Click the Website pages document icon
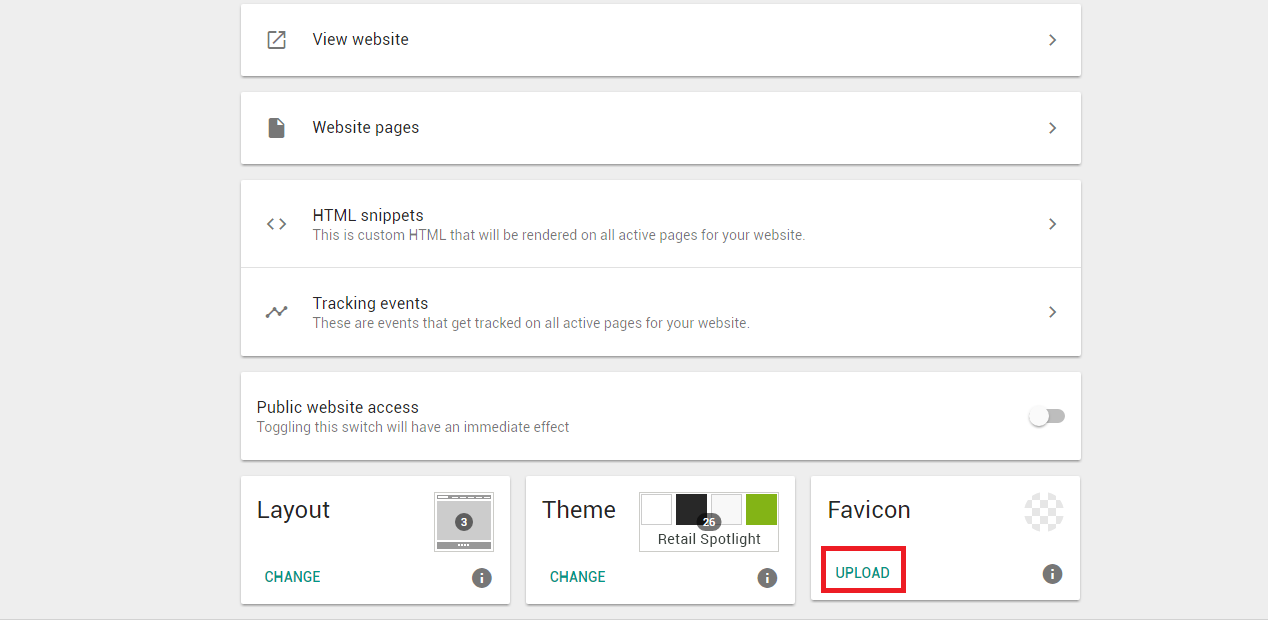This screenshot has height=622, width=1268. click(x=276, y=128)
